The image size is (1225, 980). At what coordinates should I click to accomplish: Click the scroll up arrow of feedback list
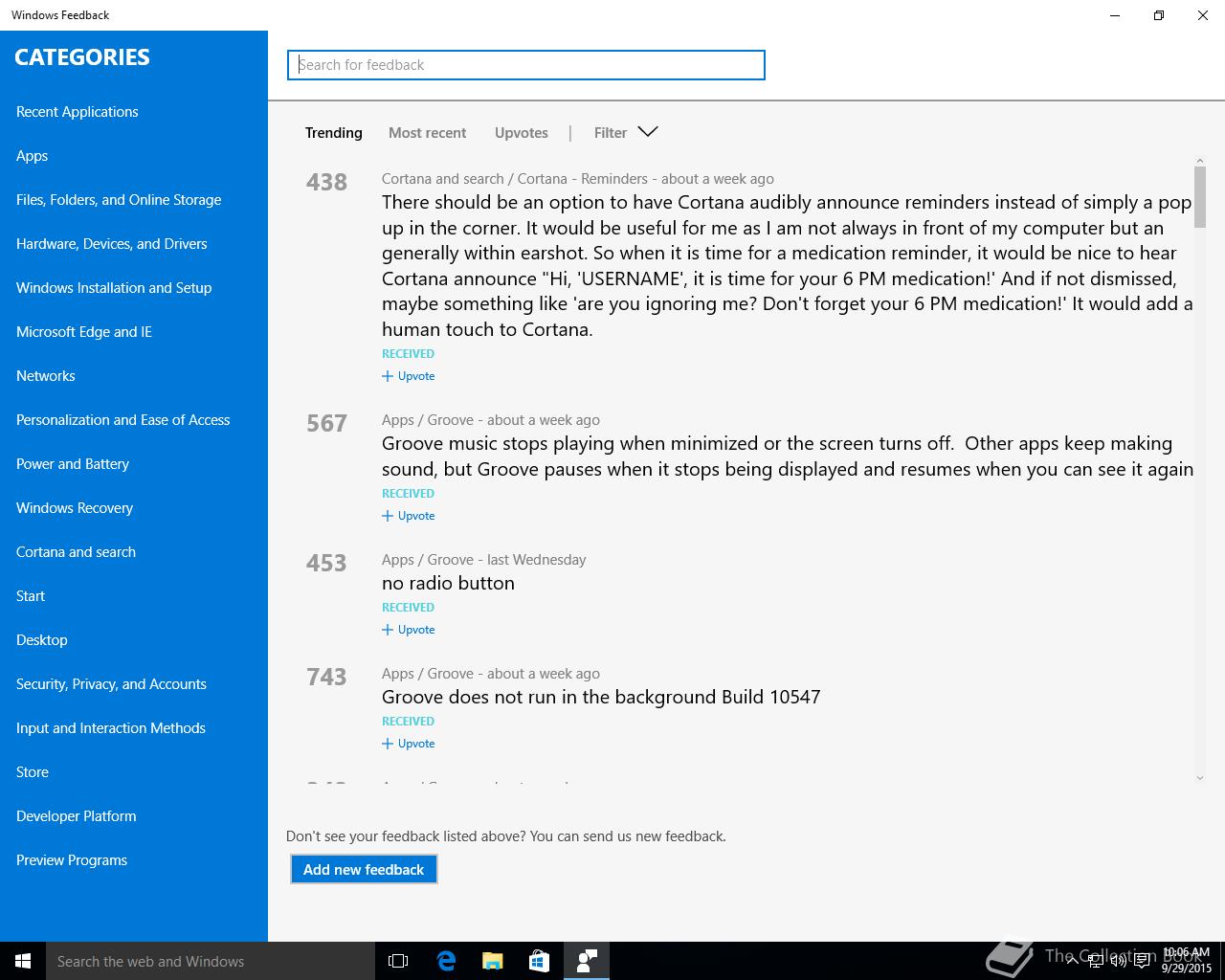coord(1200,162)
